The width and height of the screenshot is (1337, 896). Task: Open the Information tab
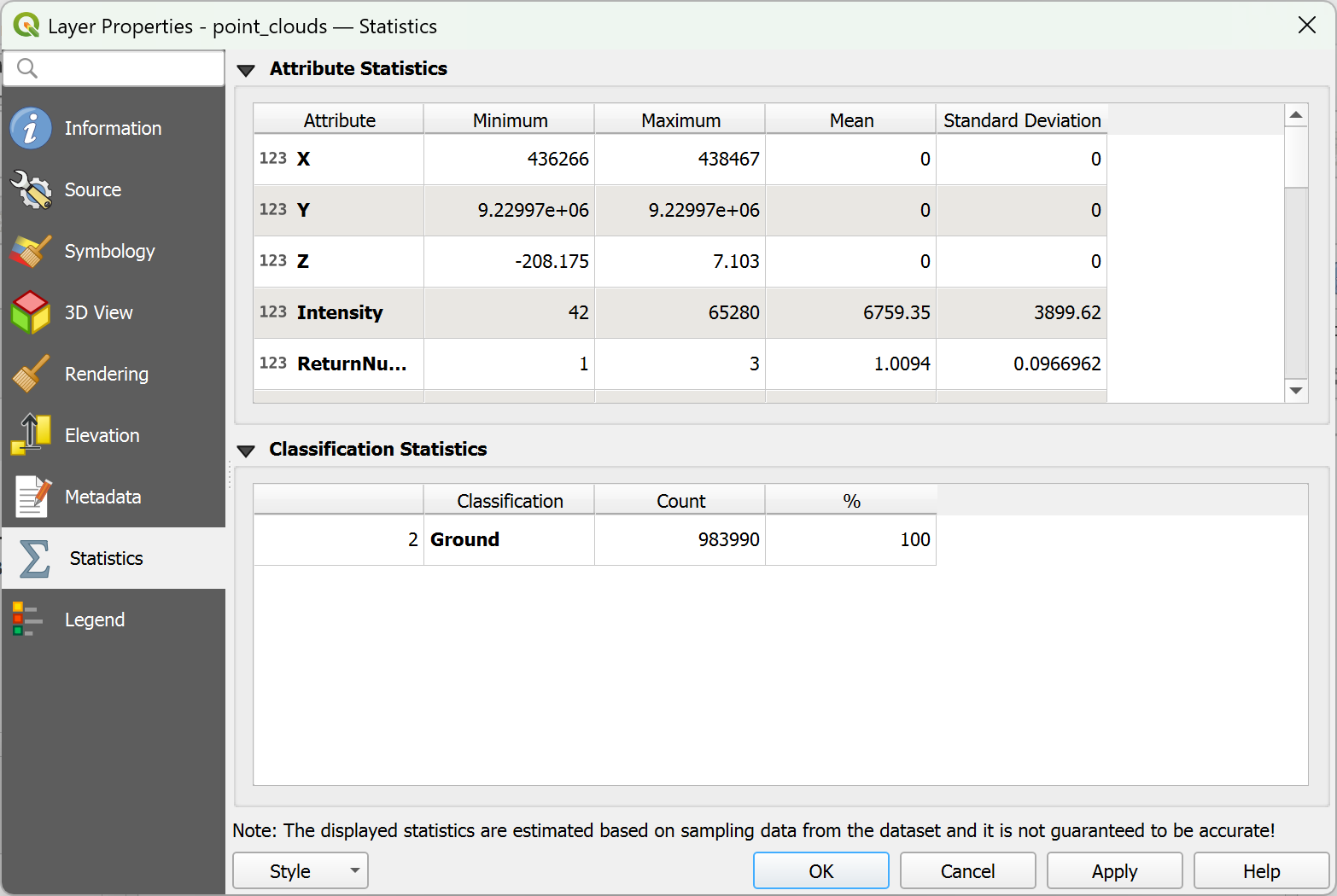[x=114, y=128]
